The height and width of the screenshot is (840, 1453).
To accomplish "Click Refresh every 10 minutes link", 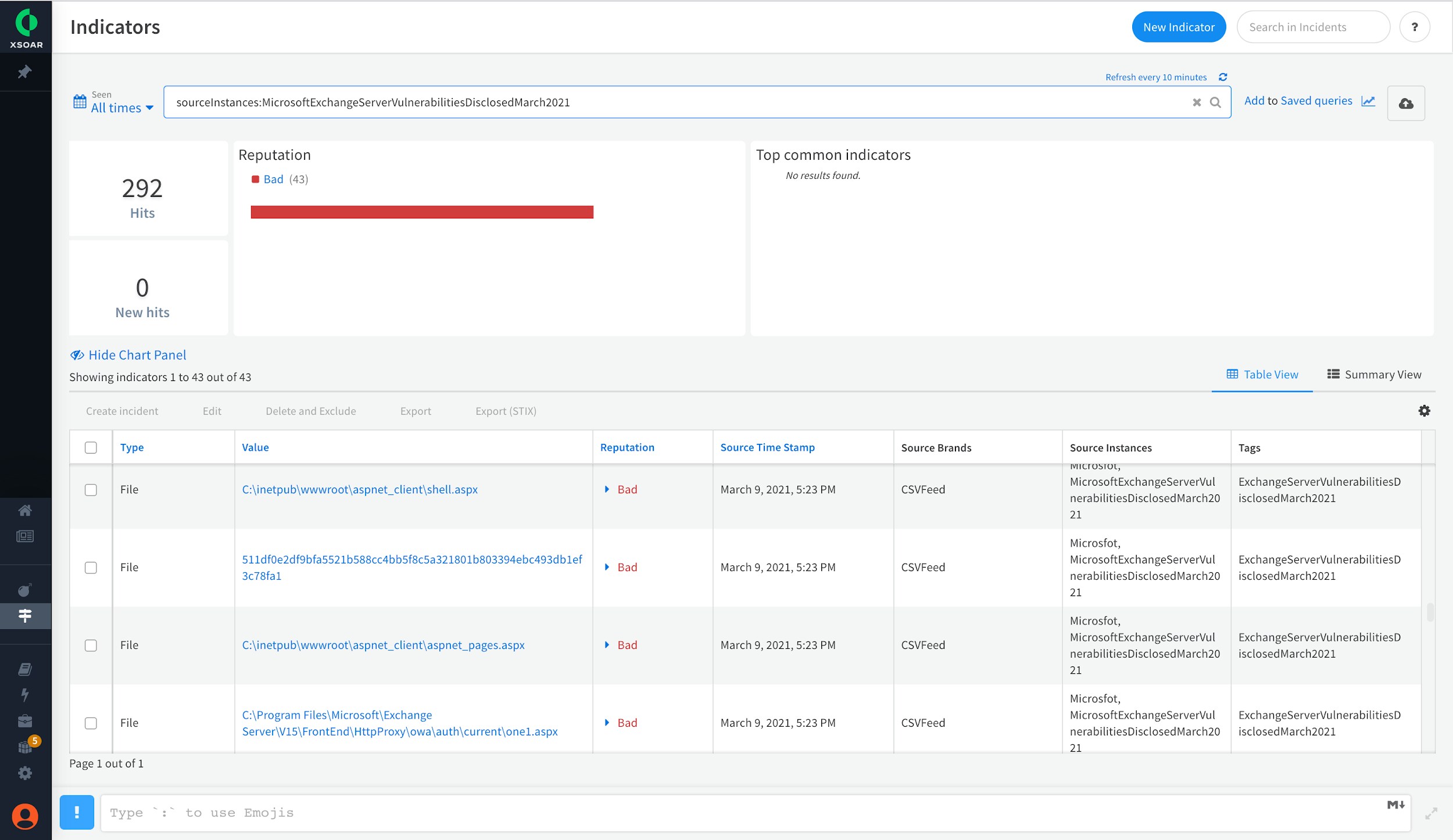I will click(x=1156, y=77).
